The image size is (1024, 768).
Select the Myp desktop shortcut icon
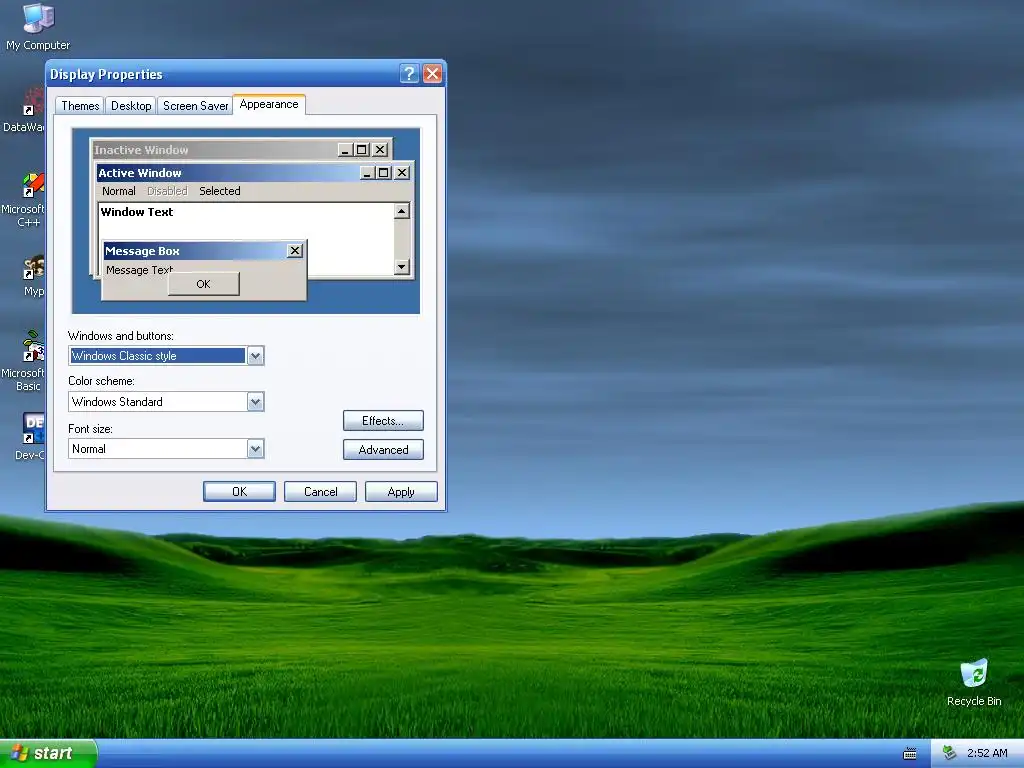(x=33, y=276)
